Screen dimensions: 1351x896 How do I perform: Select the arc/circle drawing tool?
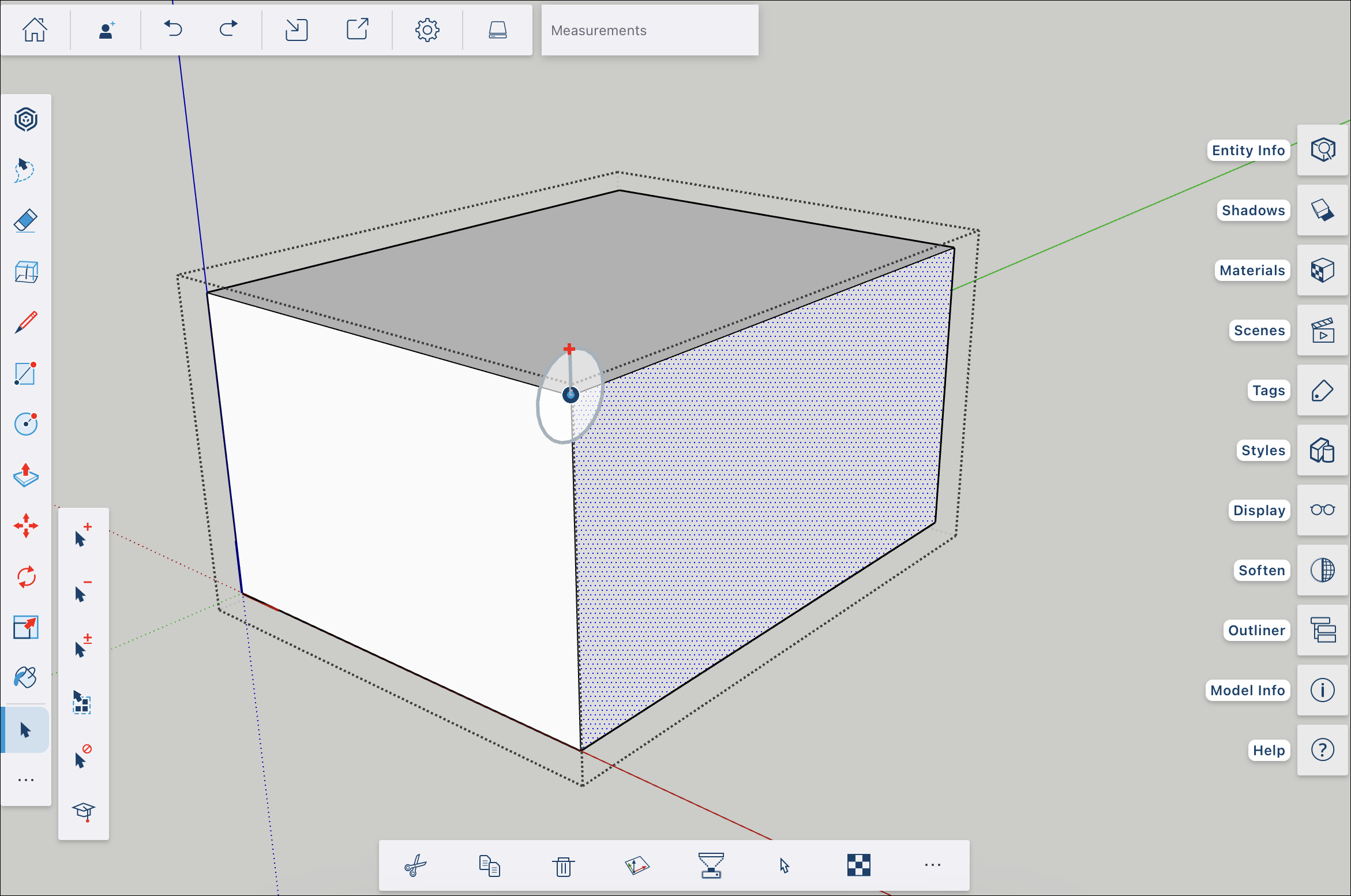point(25,424)
